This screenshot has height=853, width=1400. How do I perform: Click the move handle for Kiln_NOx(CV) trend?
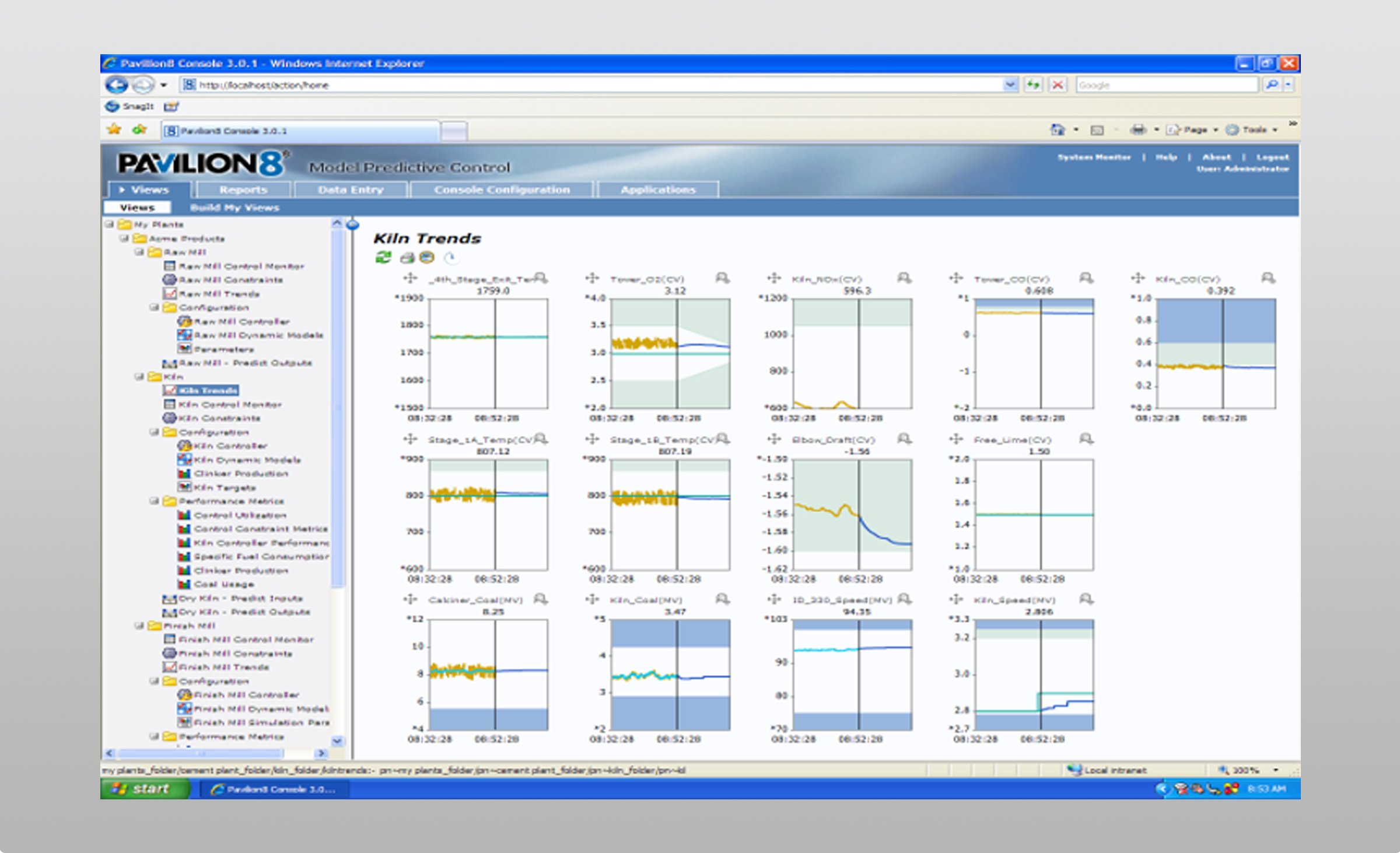coord(774,278)
